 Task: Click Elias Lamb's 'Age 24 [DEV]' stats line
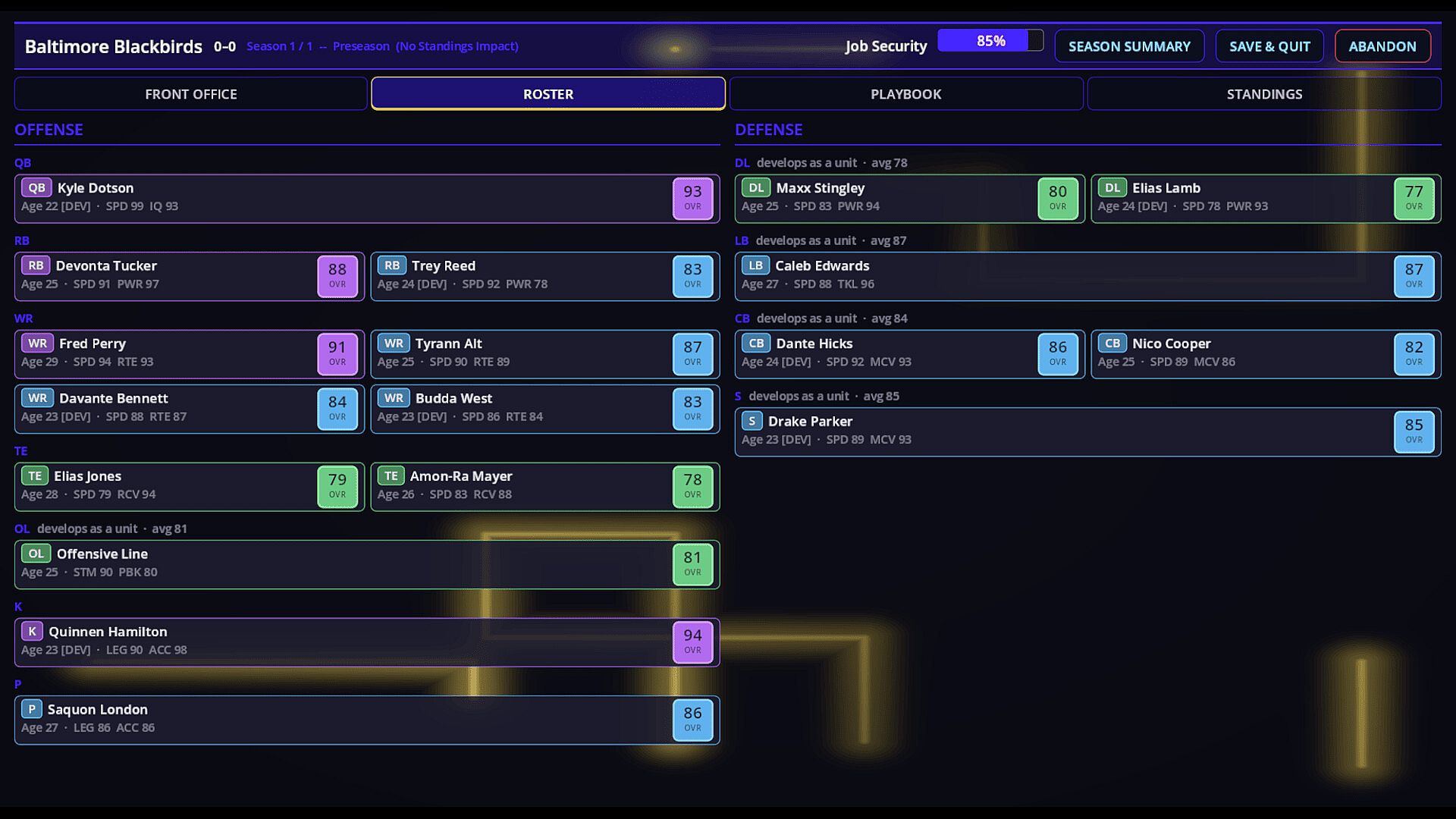[x=1183, y=206]
